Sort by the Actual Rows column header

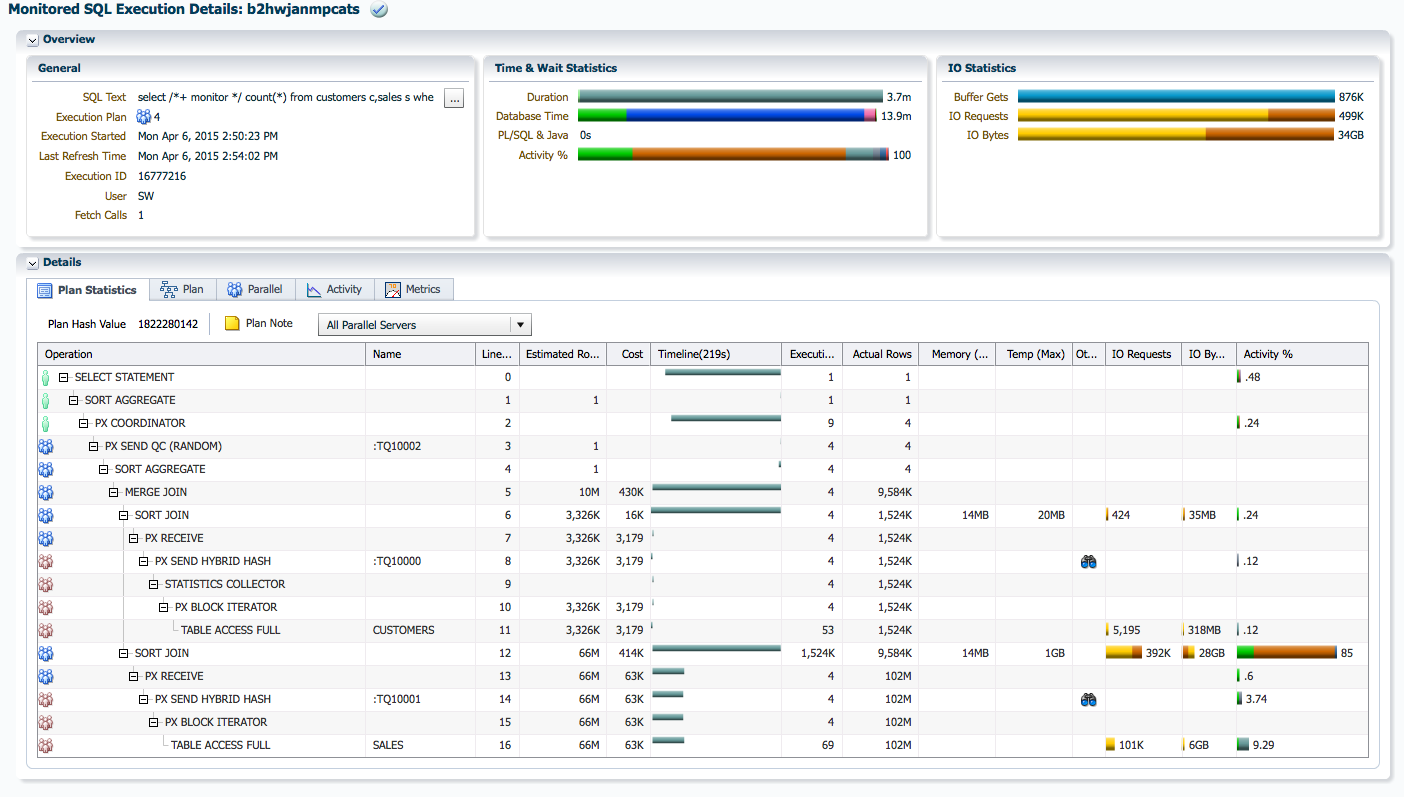point(881,354)
